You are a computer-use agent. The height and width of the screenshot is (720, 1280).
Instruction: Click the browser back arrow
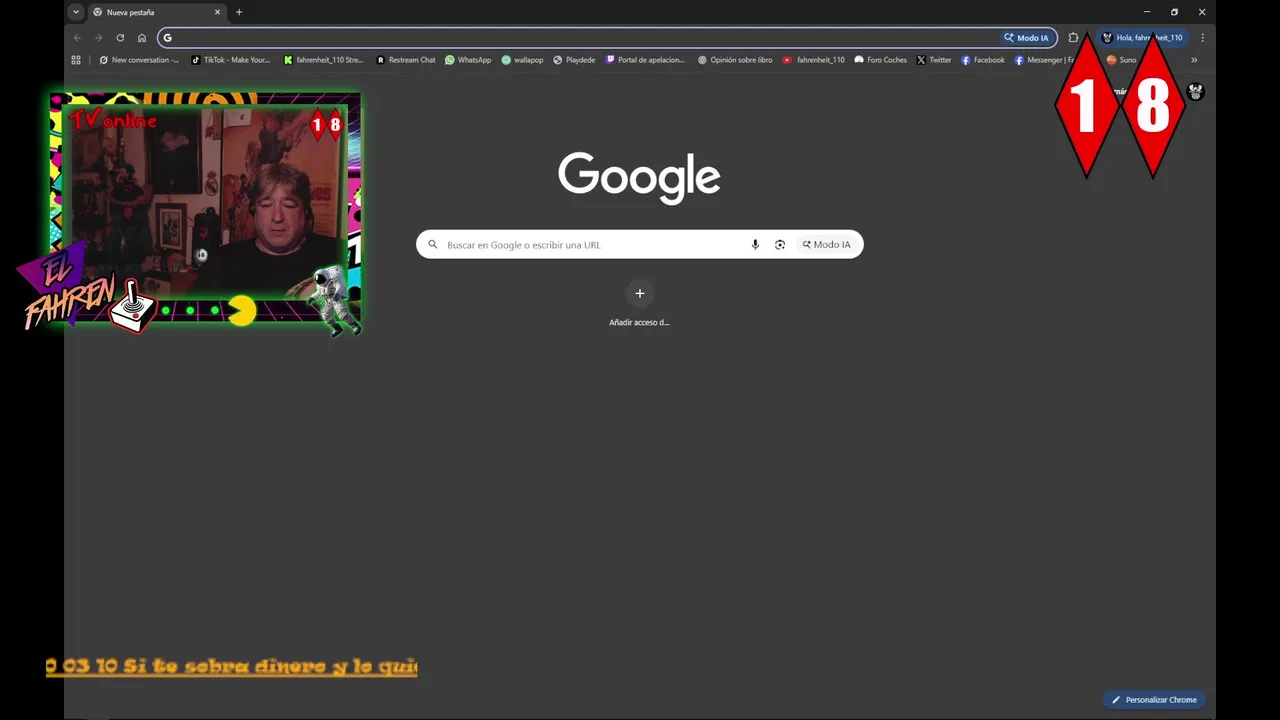(x=77, y=38)
